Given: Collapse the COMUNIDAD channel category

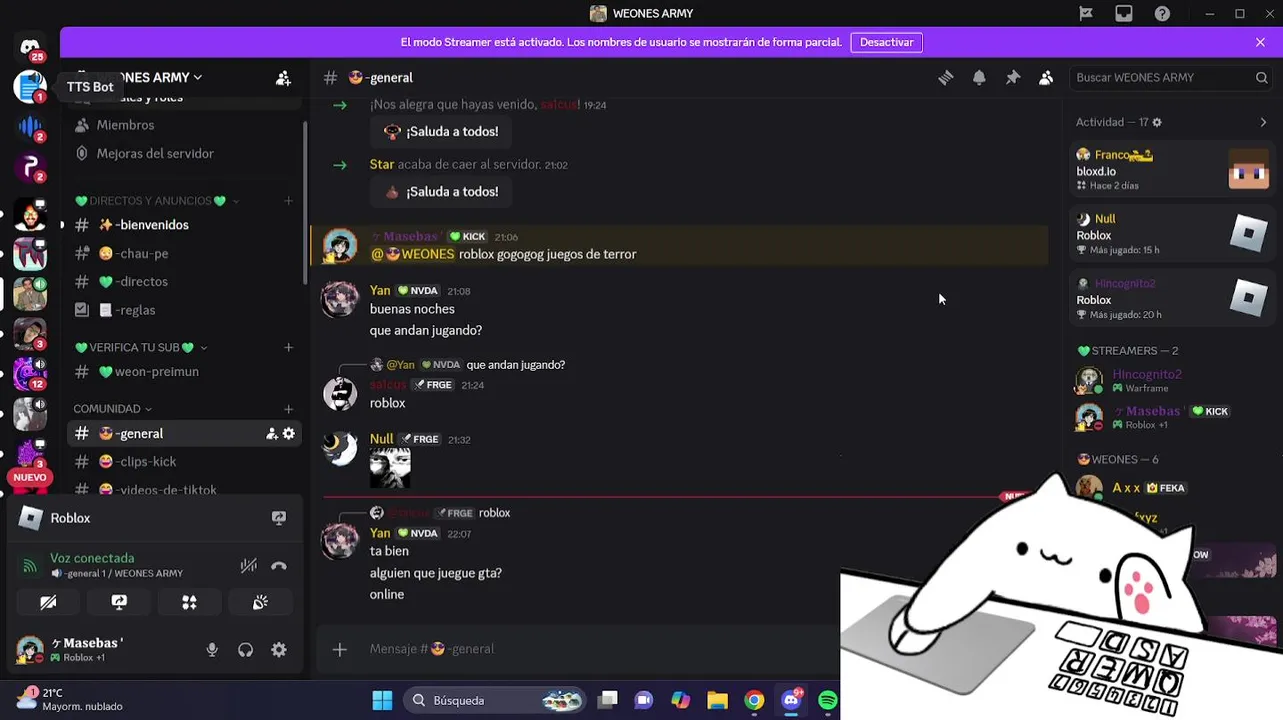Looking at the screenshot, I should tap(112, 408).
